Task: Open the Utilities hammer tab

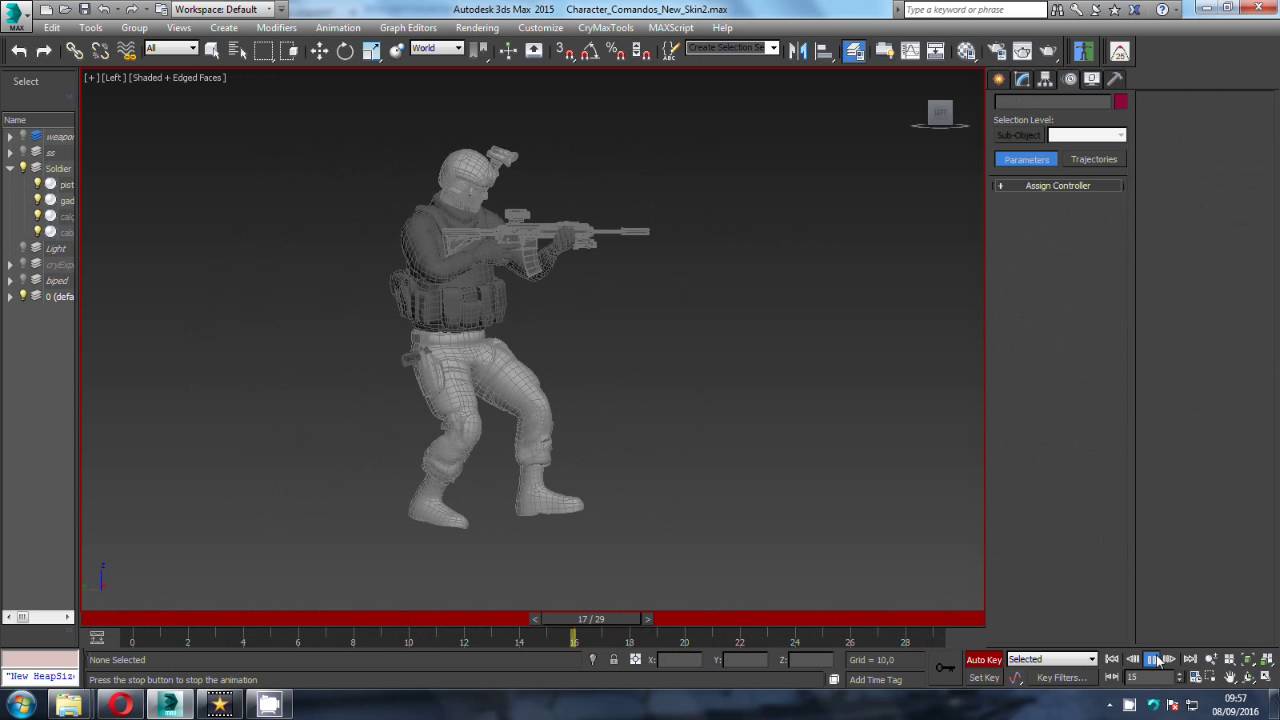Action: tap(1115, 79)
